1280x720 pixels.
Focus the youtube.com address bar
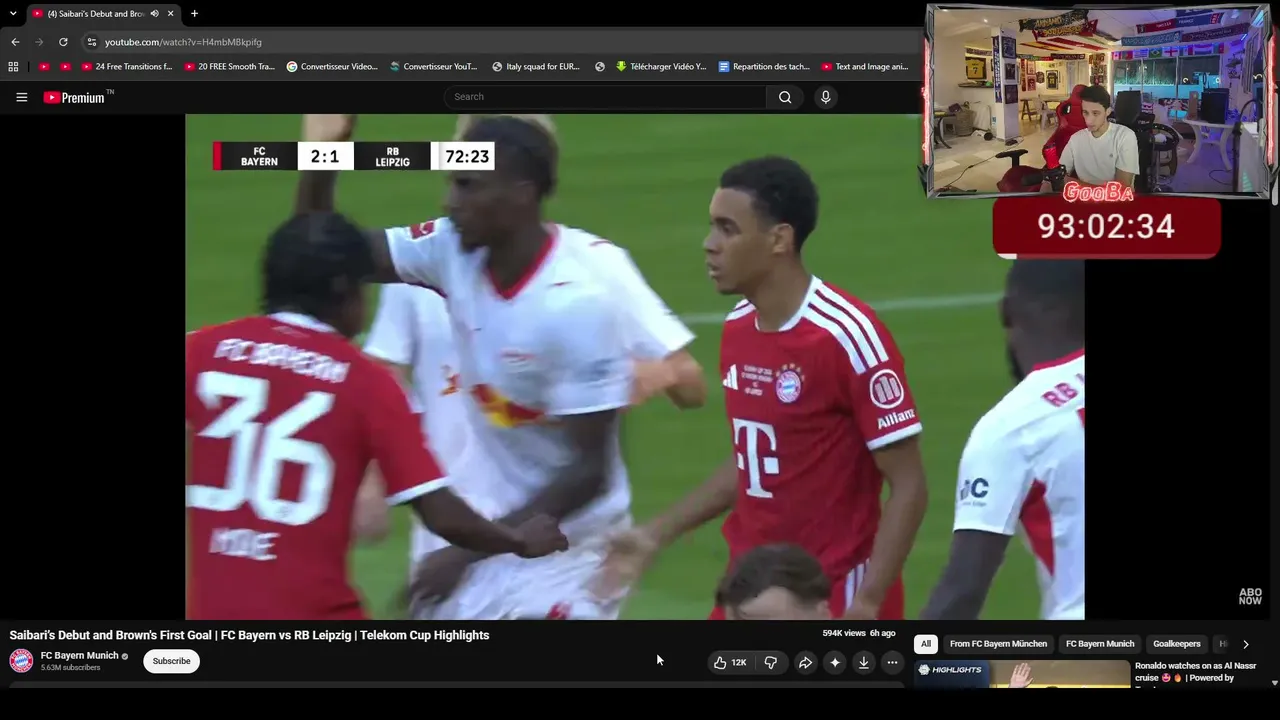coord(500,42)
